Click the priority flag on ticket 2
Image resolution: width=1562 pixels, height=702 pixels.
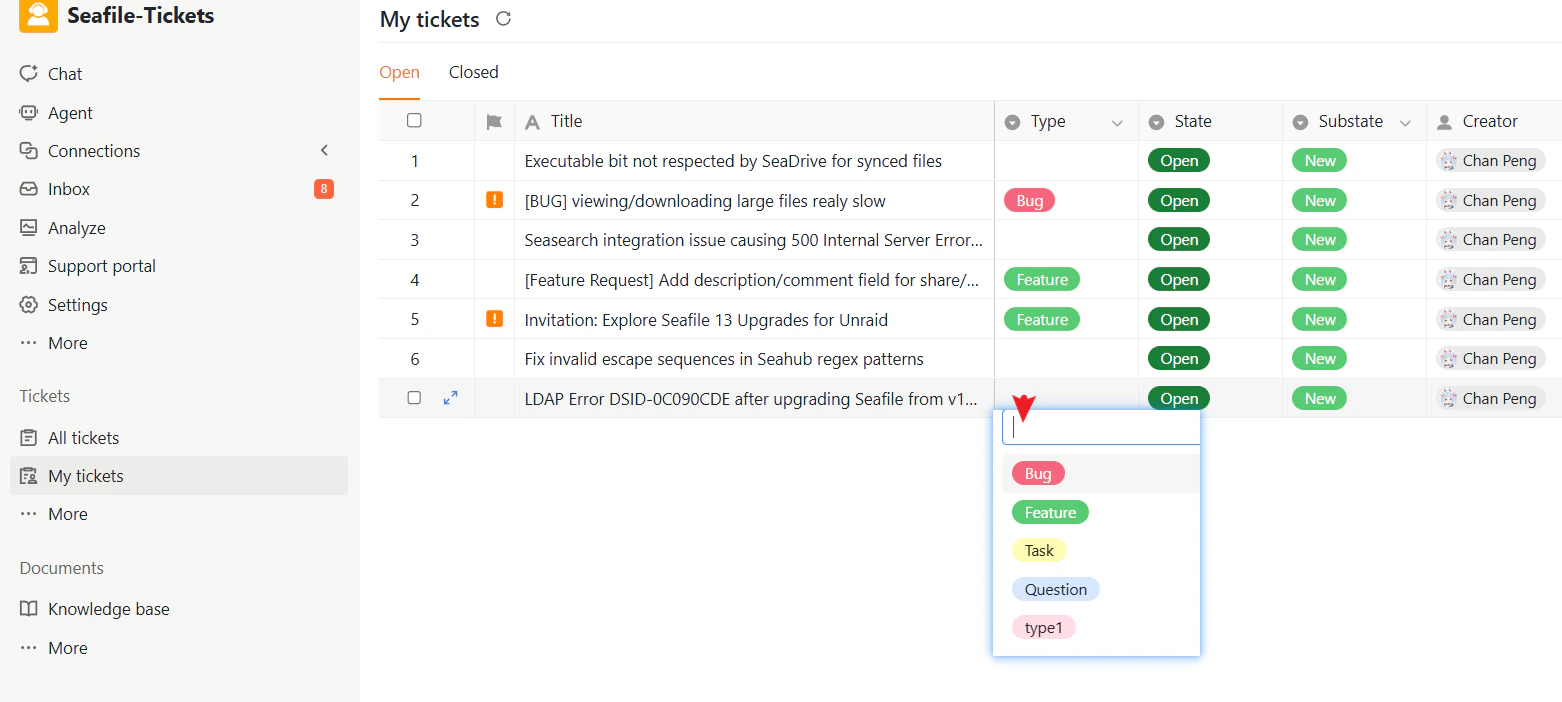494,200
